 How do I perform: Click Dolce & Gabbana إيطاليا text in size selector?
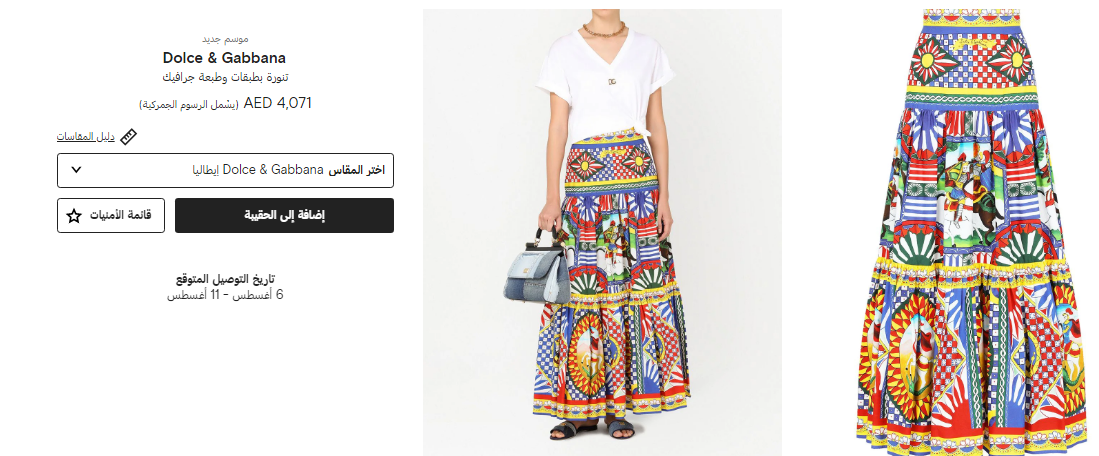click(x=258, y=170)
